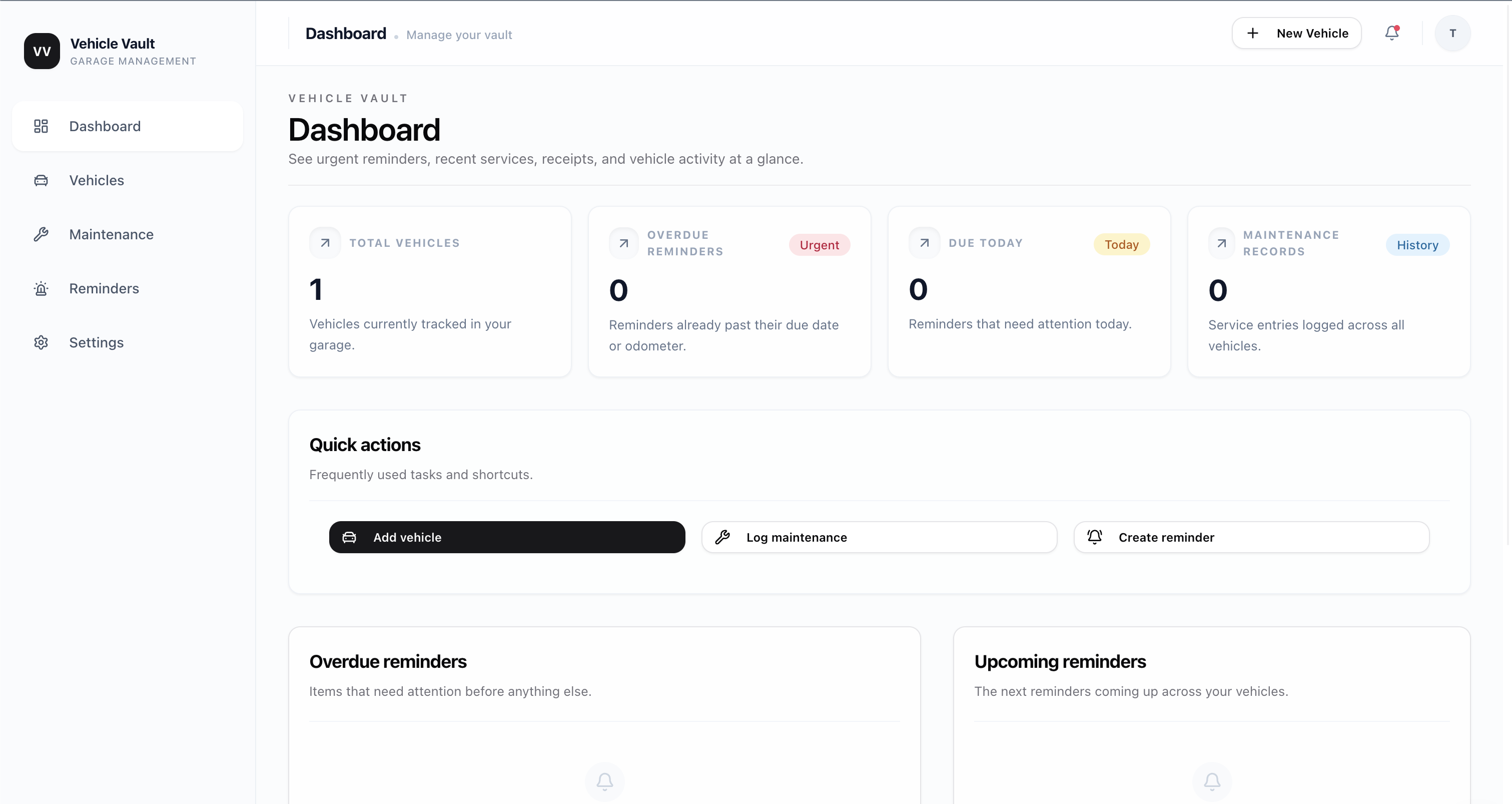Click arrow icon on Due Today card
The image size is (1512, 804).
(925, 242)
